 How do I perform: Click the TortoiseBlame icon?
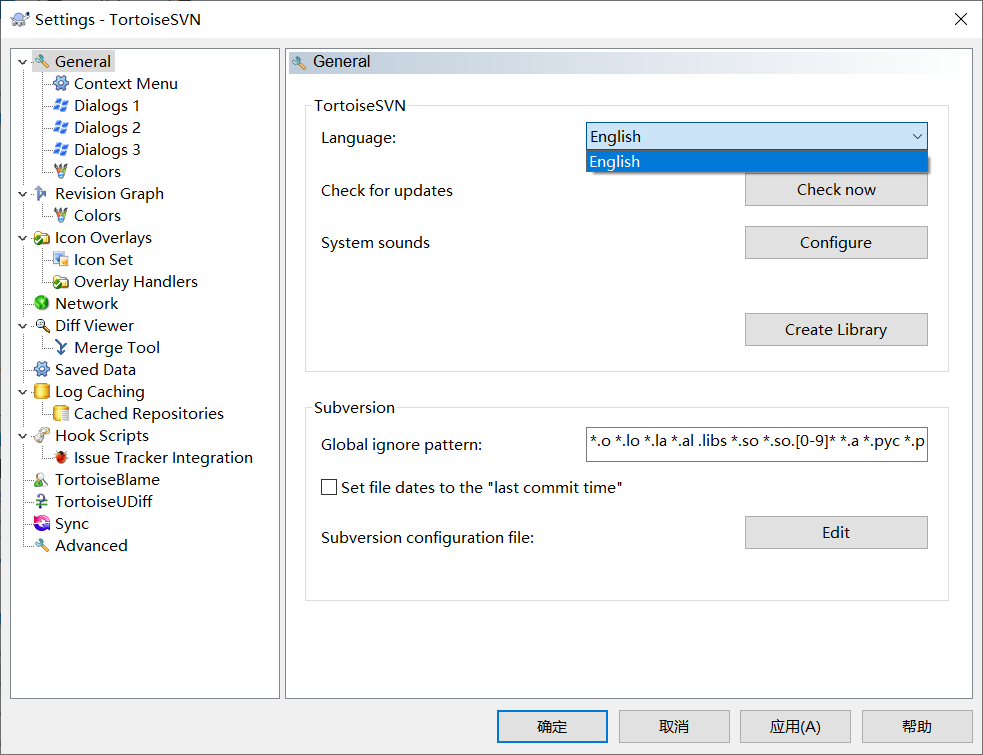[x=41, y=480]
